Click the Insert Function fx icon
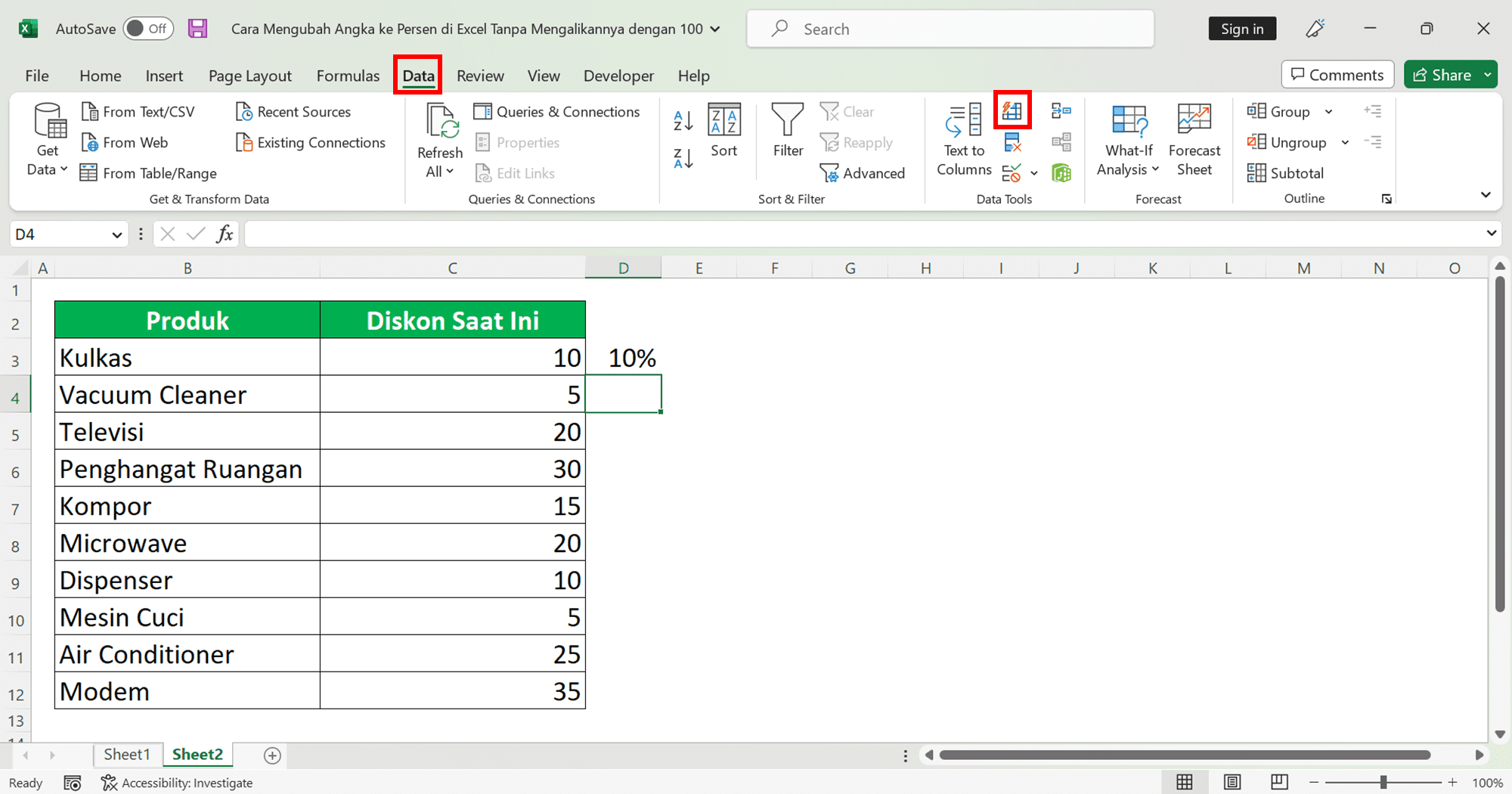 (225, 234)
